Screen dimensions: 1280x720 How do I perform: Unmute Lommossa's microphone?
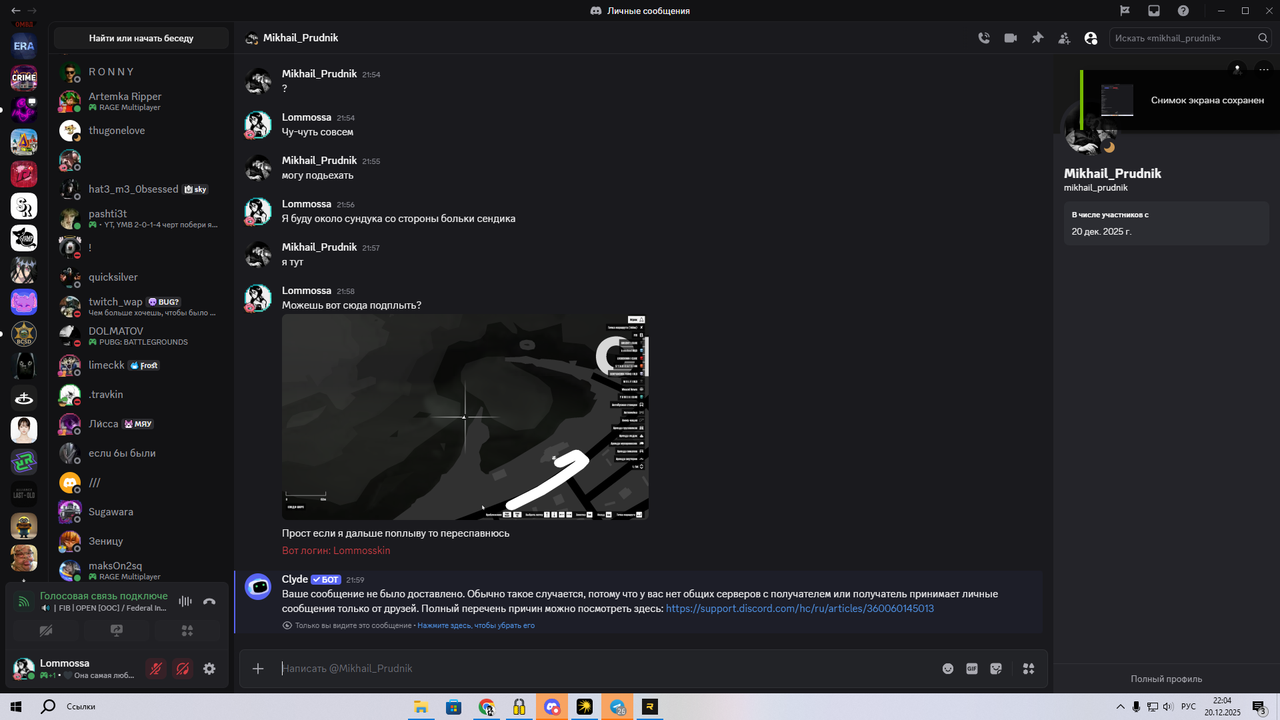point(155,668)
